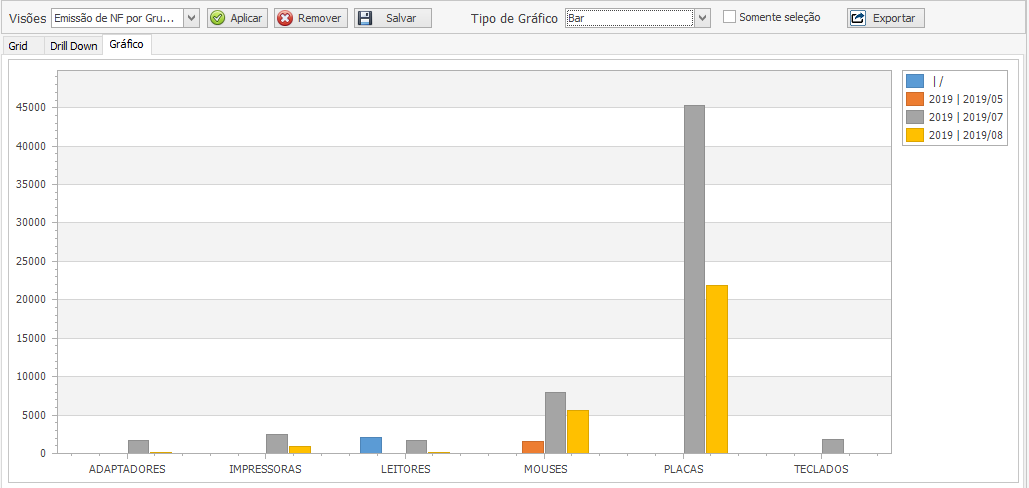Click the floppy disk Salvar icon
Viewport: 1029px width, 488px height.
[365, 18]
